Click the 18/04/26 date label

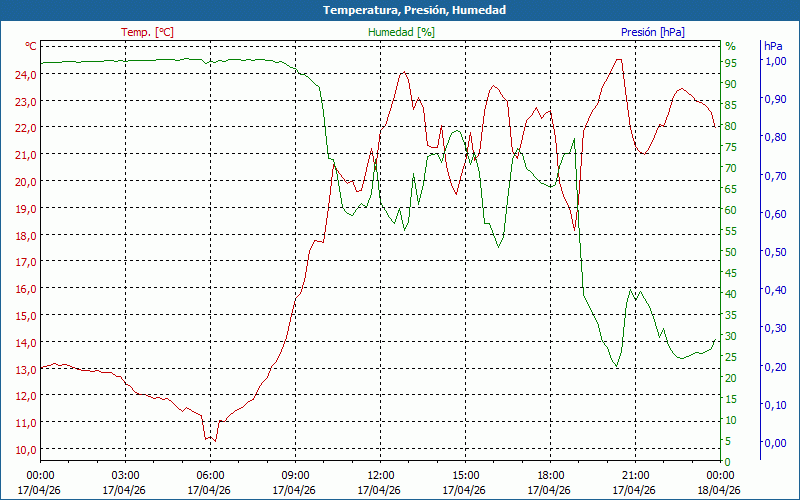tap(720, 490)
